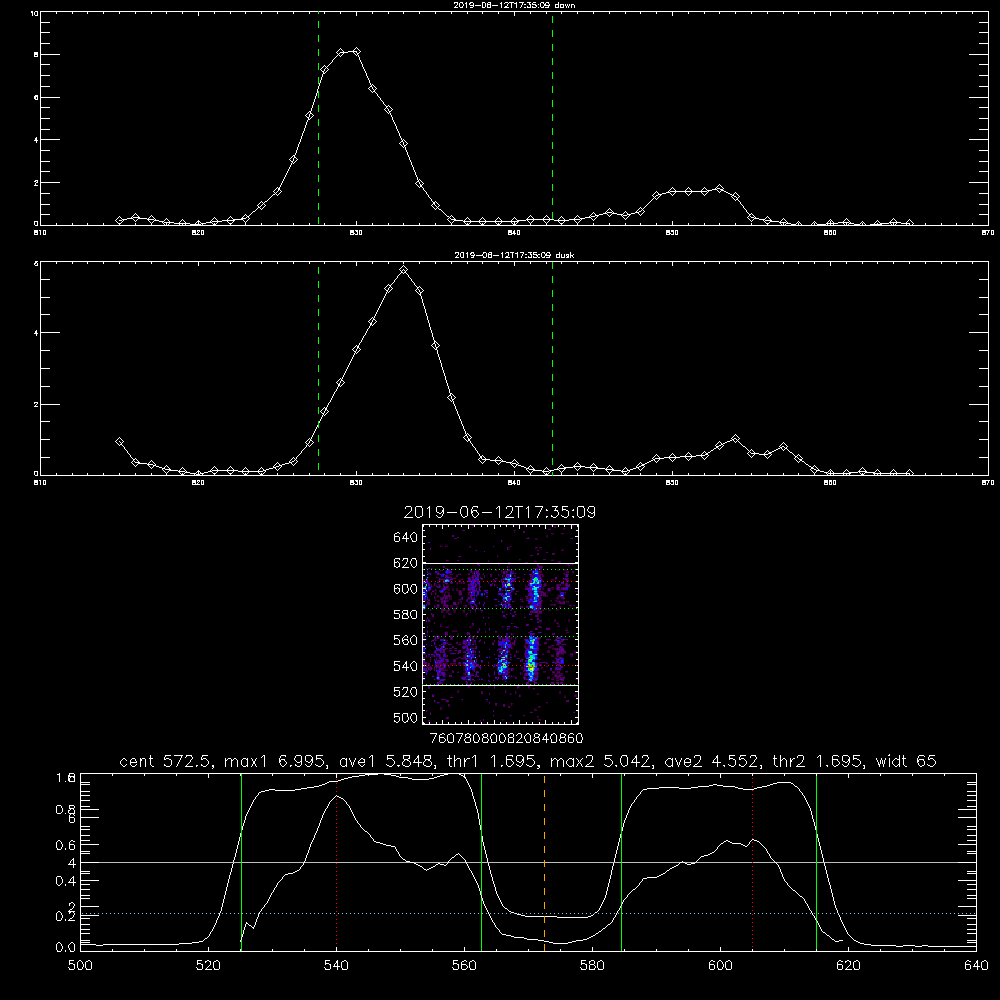Click x-axis label 560 on bottom profile plot

click(464, 966)
